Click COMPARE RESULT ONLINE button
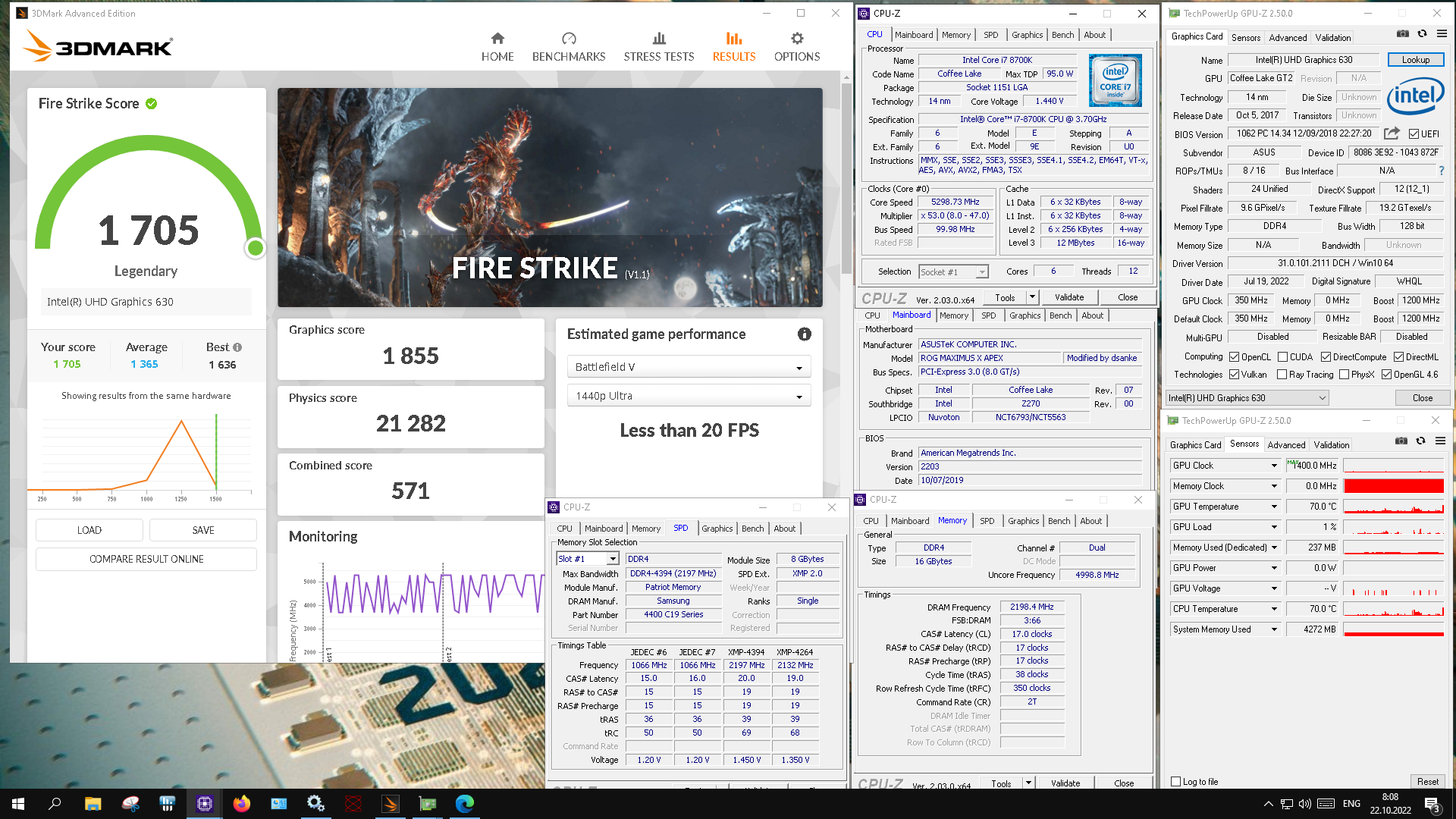The height and width of the screenshot is (819, 1456). point(146,559)
